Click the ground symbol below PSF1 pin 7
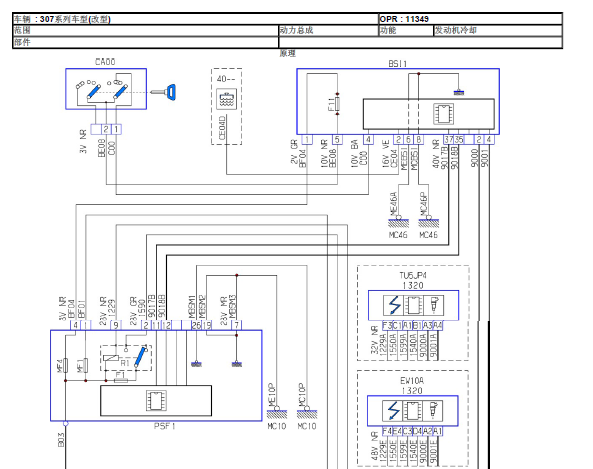This screenshot has height=469, width=593. [237, 364]
